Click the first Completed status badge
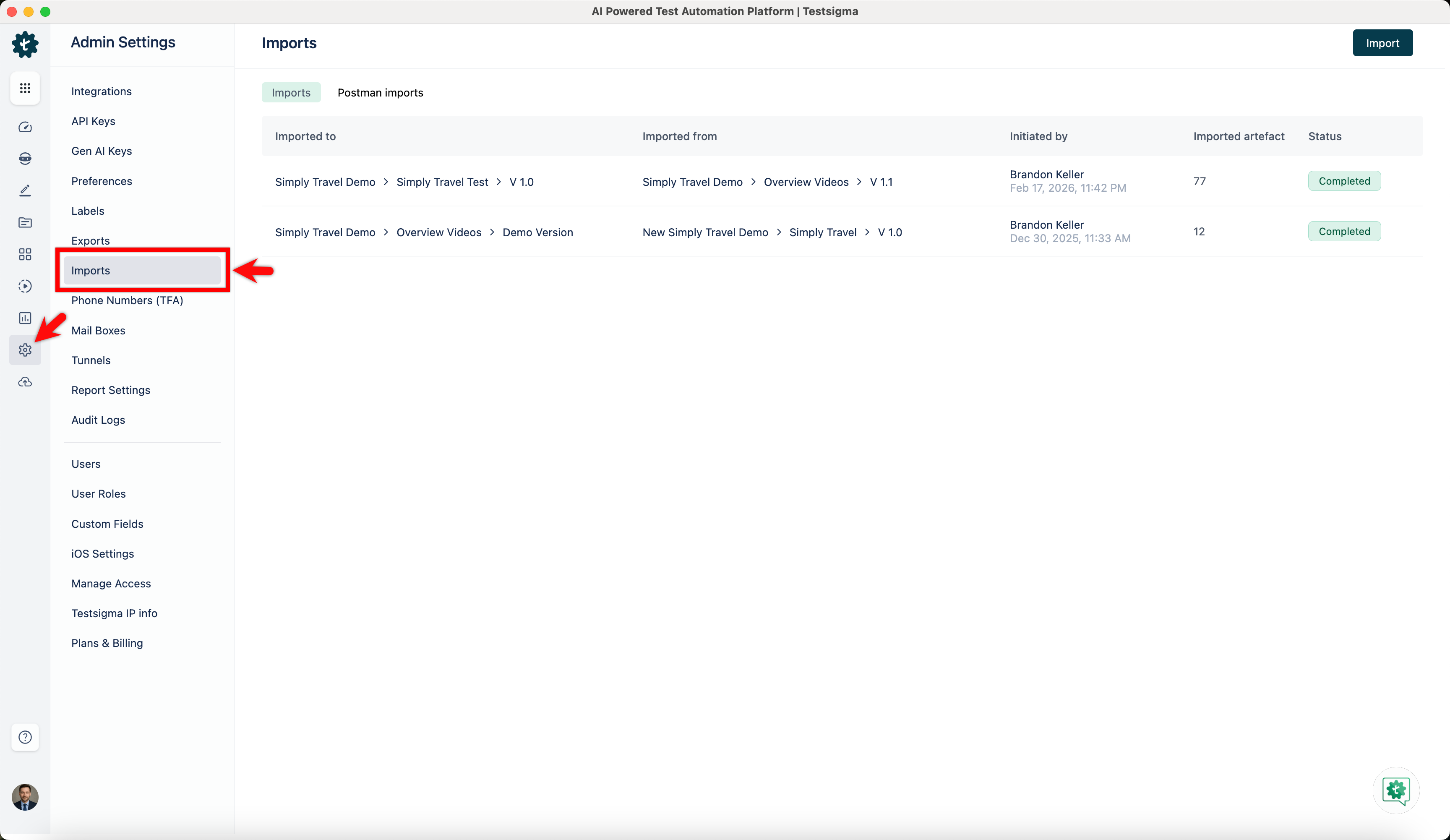This screenshot has height=840, width=1450. coord(1343,181)
